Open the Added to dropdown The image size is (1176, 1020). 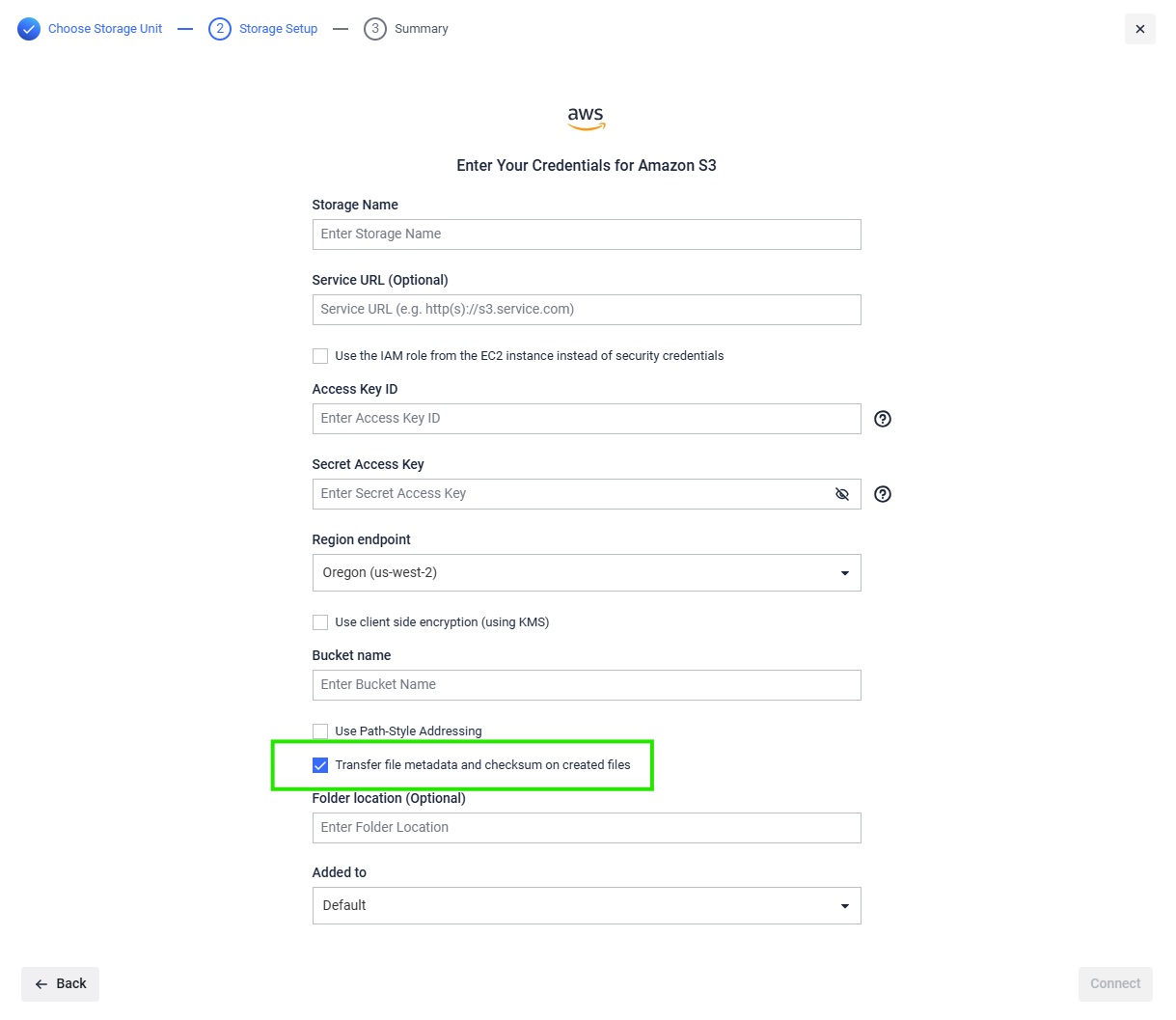pyautogui.click(x=587, y=906)
